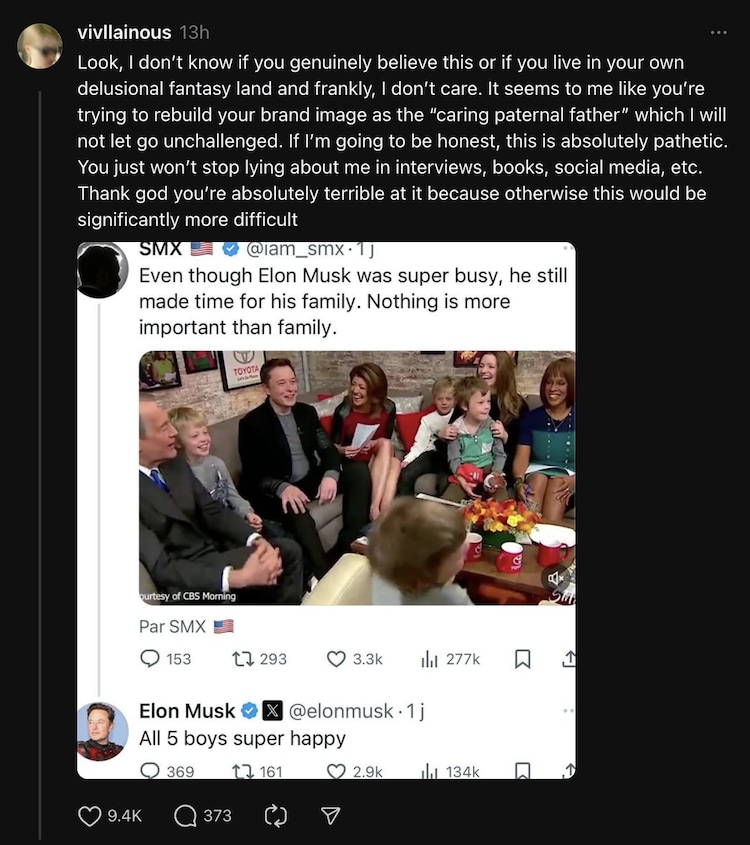750x845 pixels.
Task: Open the vivllainous profile picture
Action: coord(40,46)
